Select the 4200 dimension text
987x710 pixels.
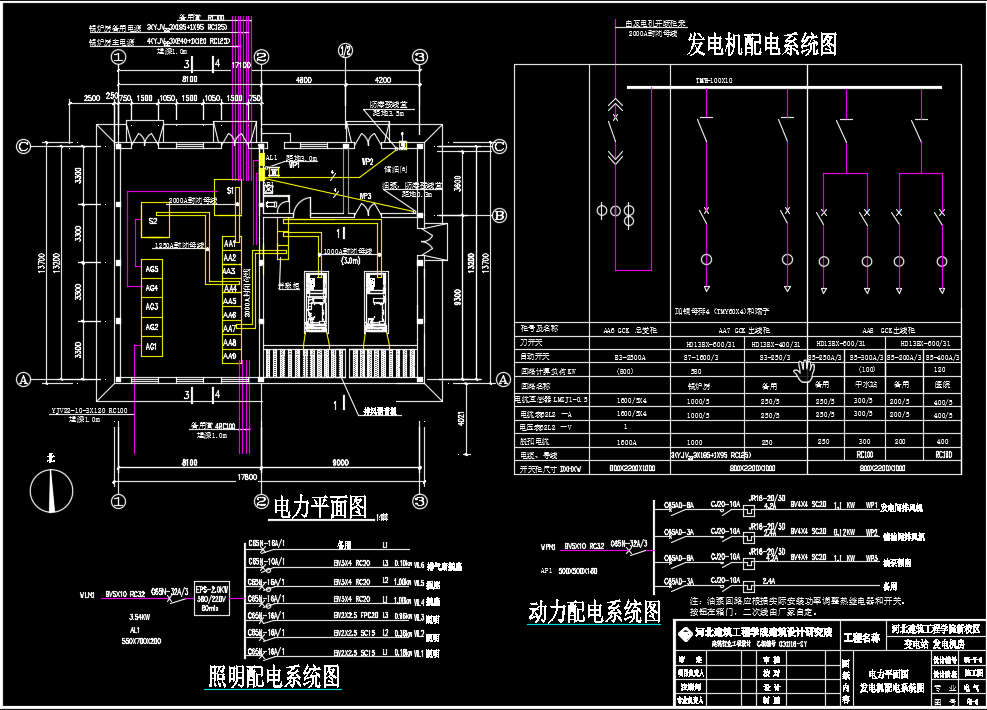383,80
